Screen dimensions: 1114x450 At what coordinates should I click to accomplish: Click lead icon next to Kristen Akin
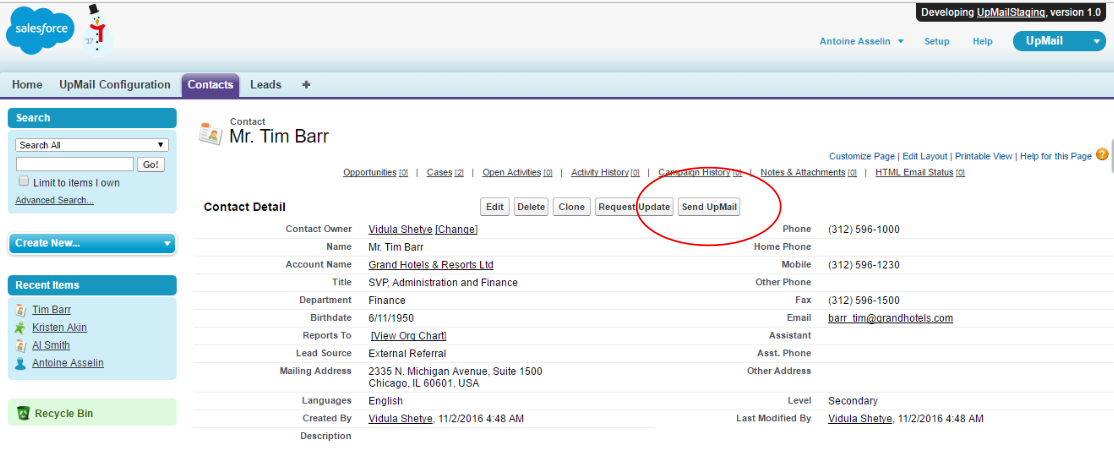(x=20, y=328)
